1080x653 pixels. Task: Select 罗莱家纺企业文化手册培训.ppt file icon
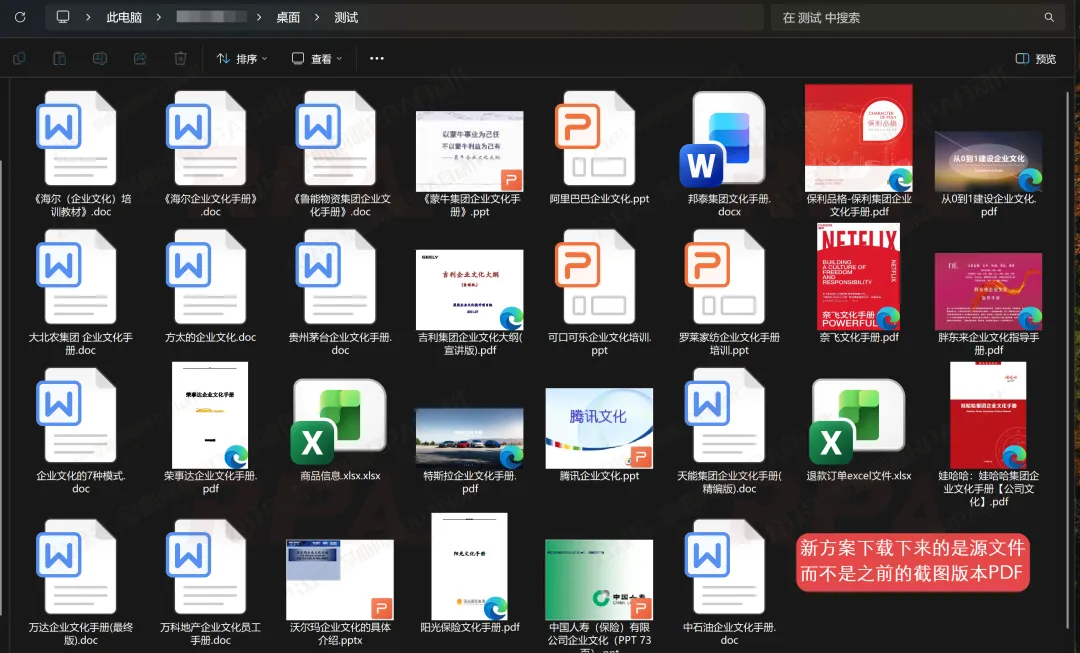tap(725, 277)
